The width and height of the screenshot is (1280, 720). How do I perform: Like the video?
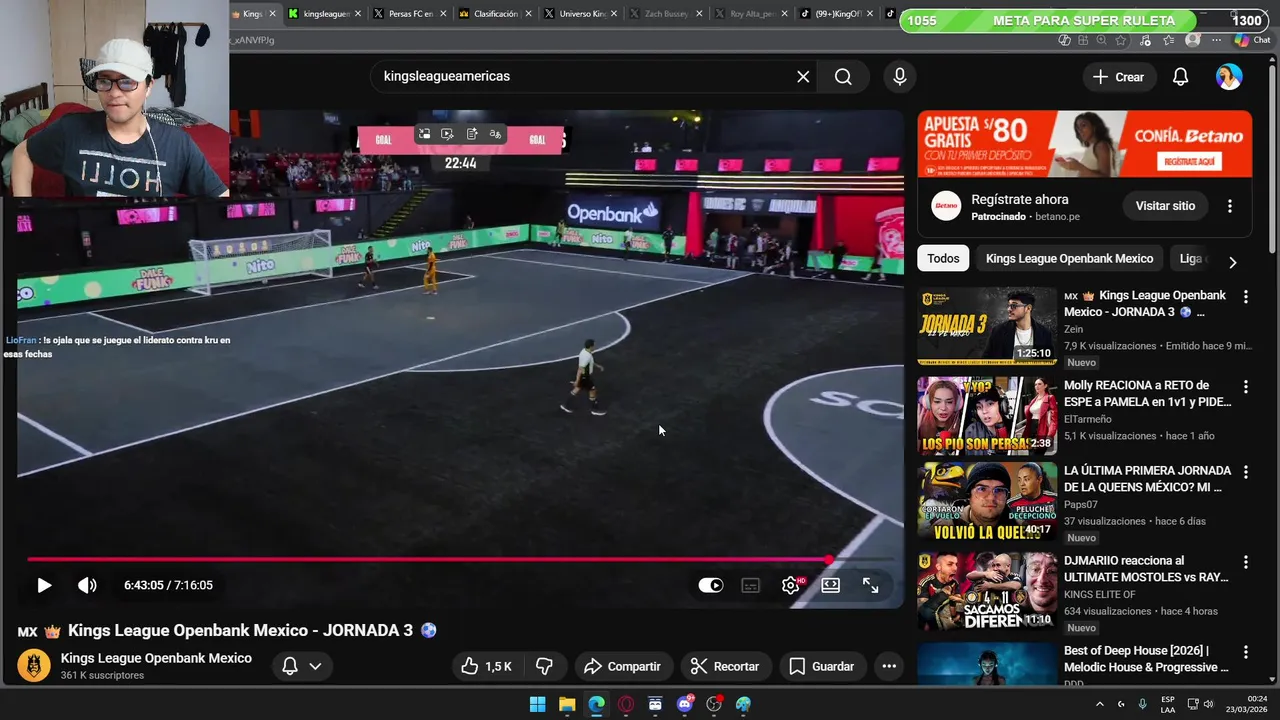[488, 666]
